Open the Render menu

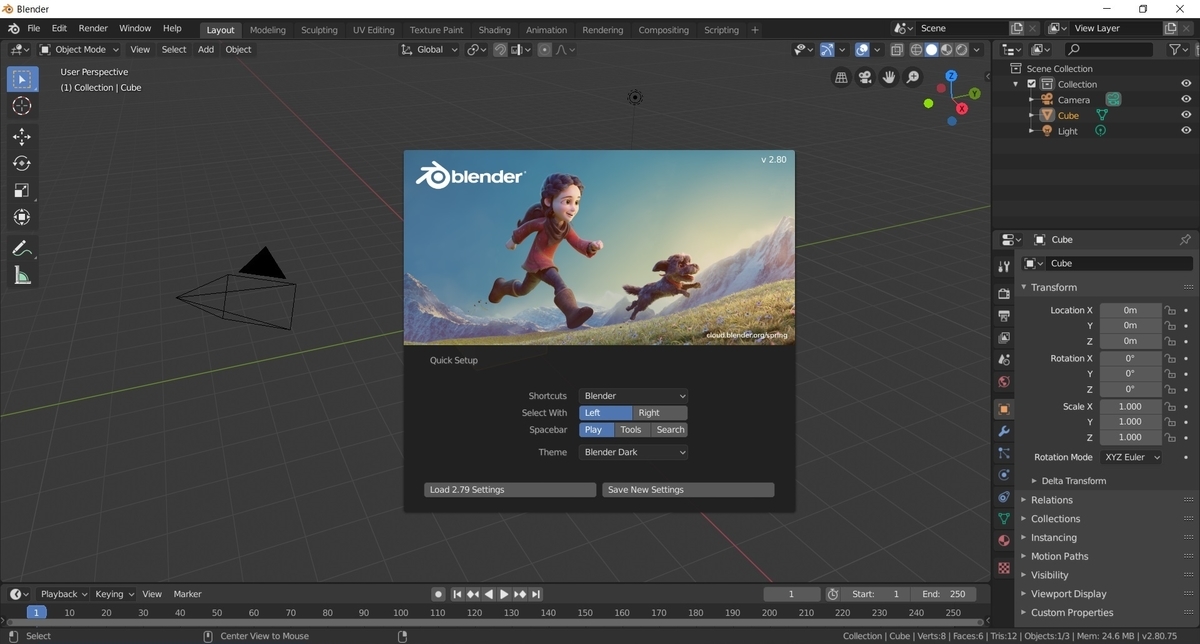point(93,29)
